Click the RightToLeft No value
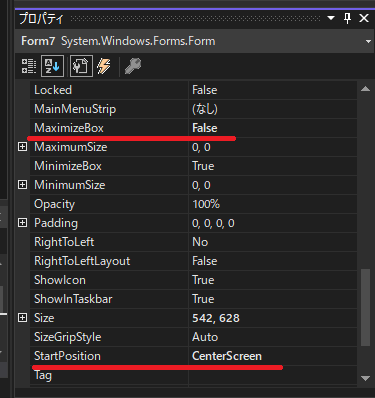The height and width of the screenshot is (398, 375). click(200, 242)
